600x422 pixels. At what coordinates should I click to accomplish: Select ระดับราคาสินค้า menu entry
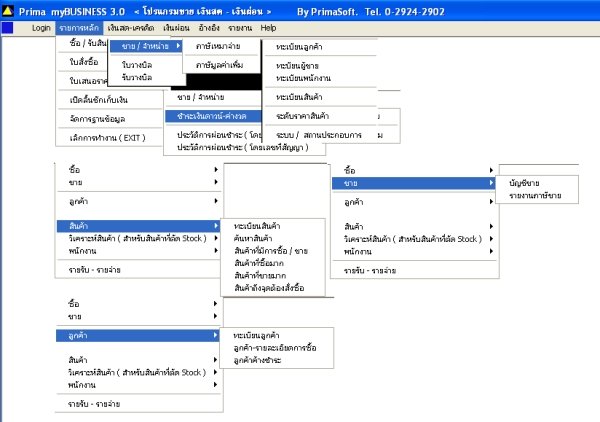tap(302, 116)
